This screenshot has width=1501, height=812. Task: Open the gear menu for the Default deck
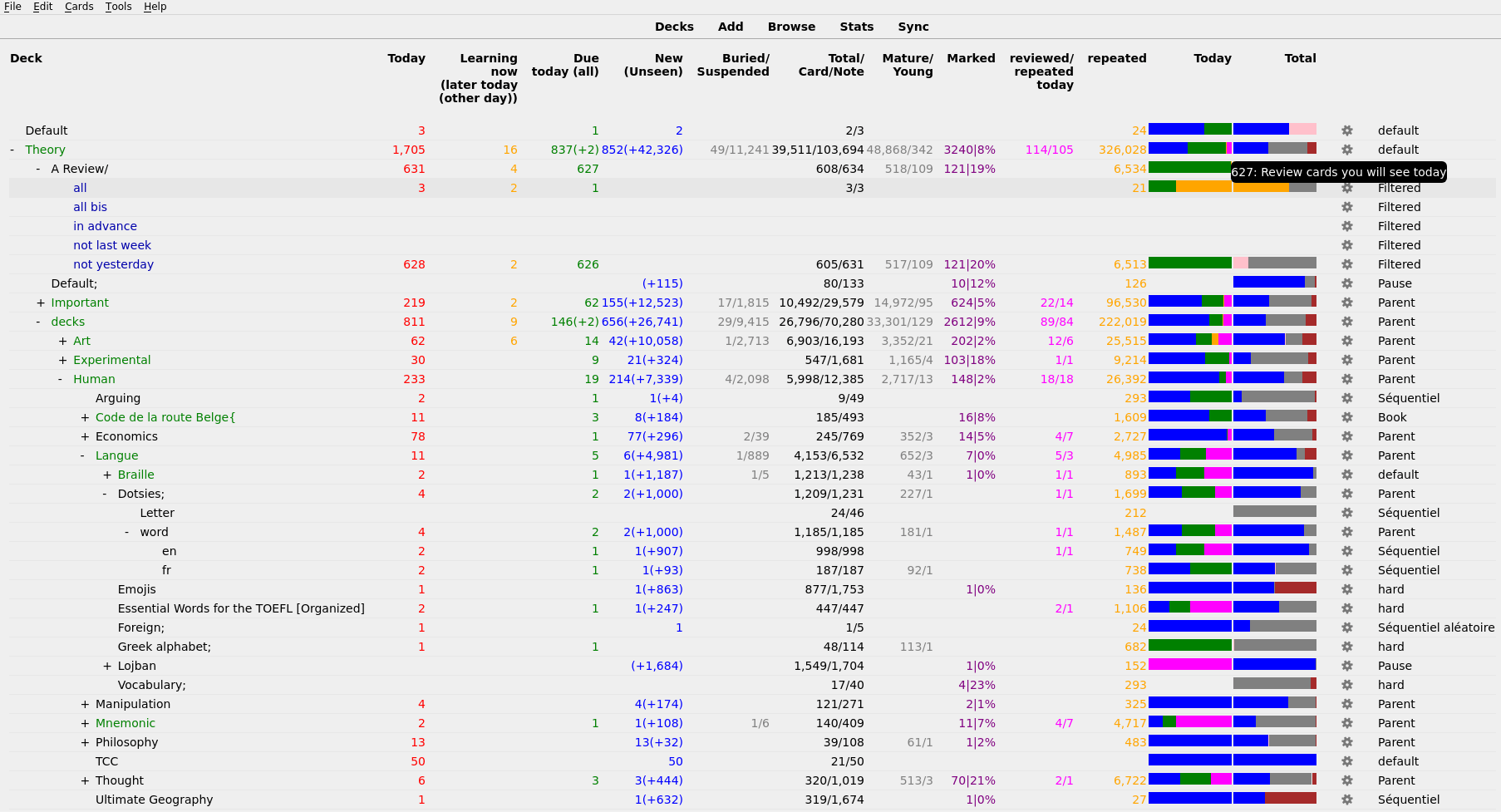click(1346, 130)
